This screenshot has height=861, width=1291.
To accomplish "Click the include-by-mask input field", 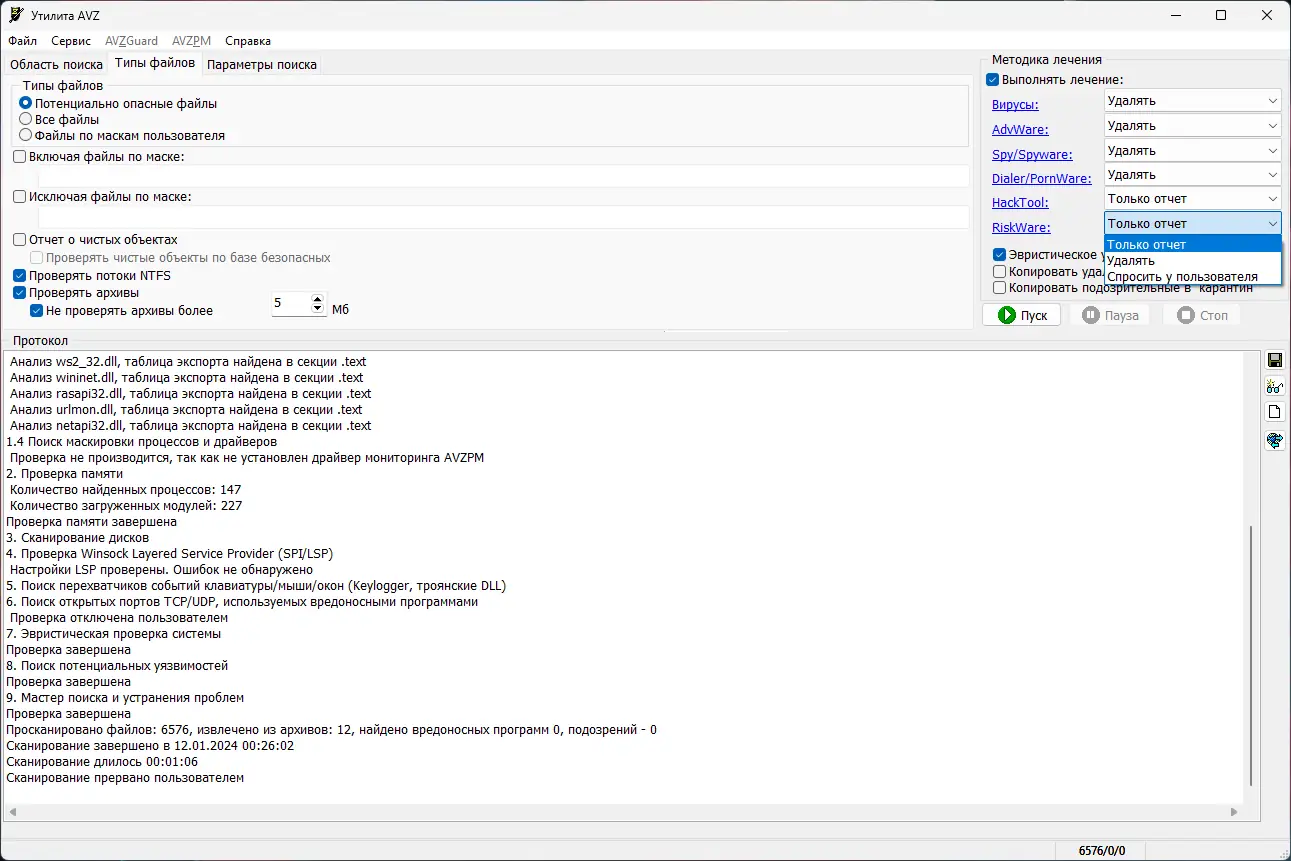I will (x=503, y=176).
